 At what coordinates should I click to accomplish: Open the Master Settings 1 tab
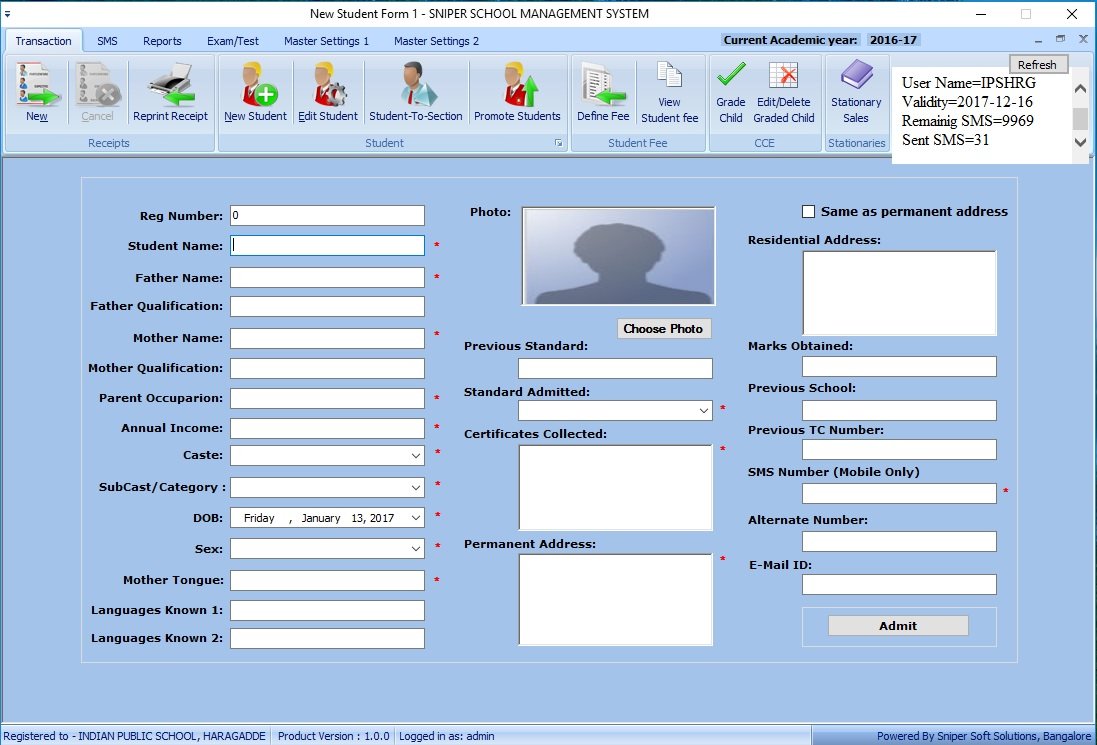(326, 41)
